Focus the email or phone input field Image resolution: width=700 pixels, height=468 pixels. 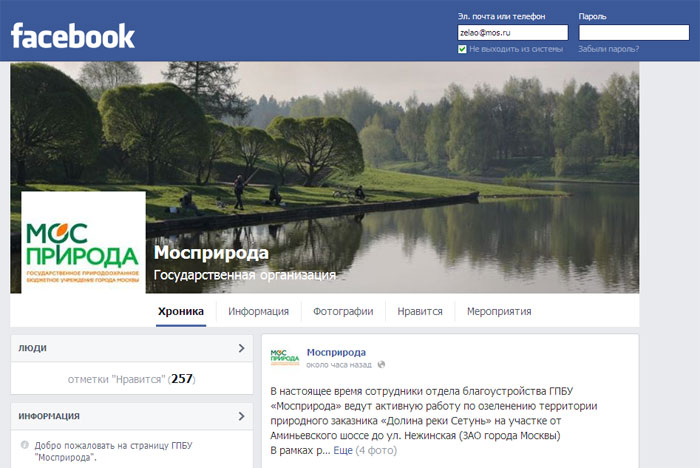point(512,33)
